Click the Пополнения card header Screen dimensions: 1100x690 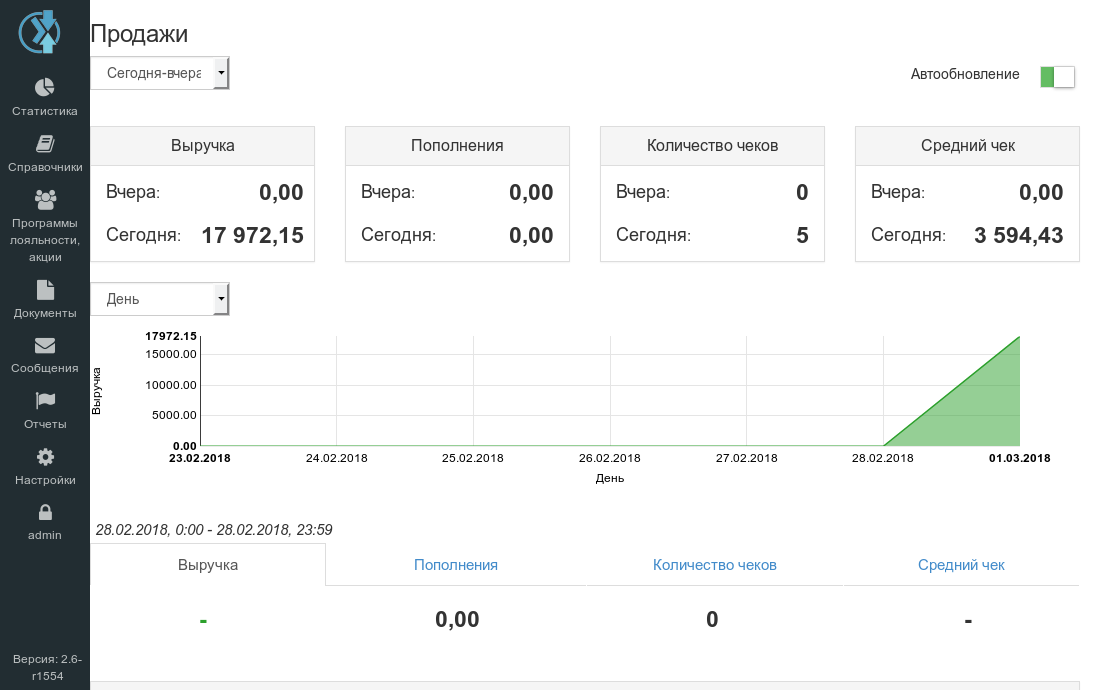click(457, 145)
